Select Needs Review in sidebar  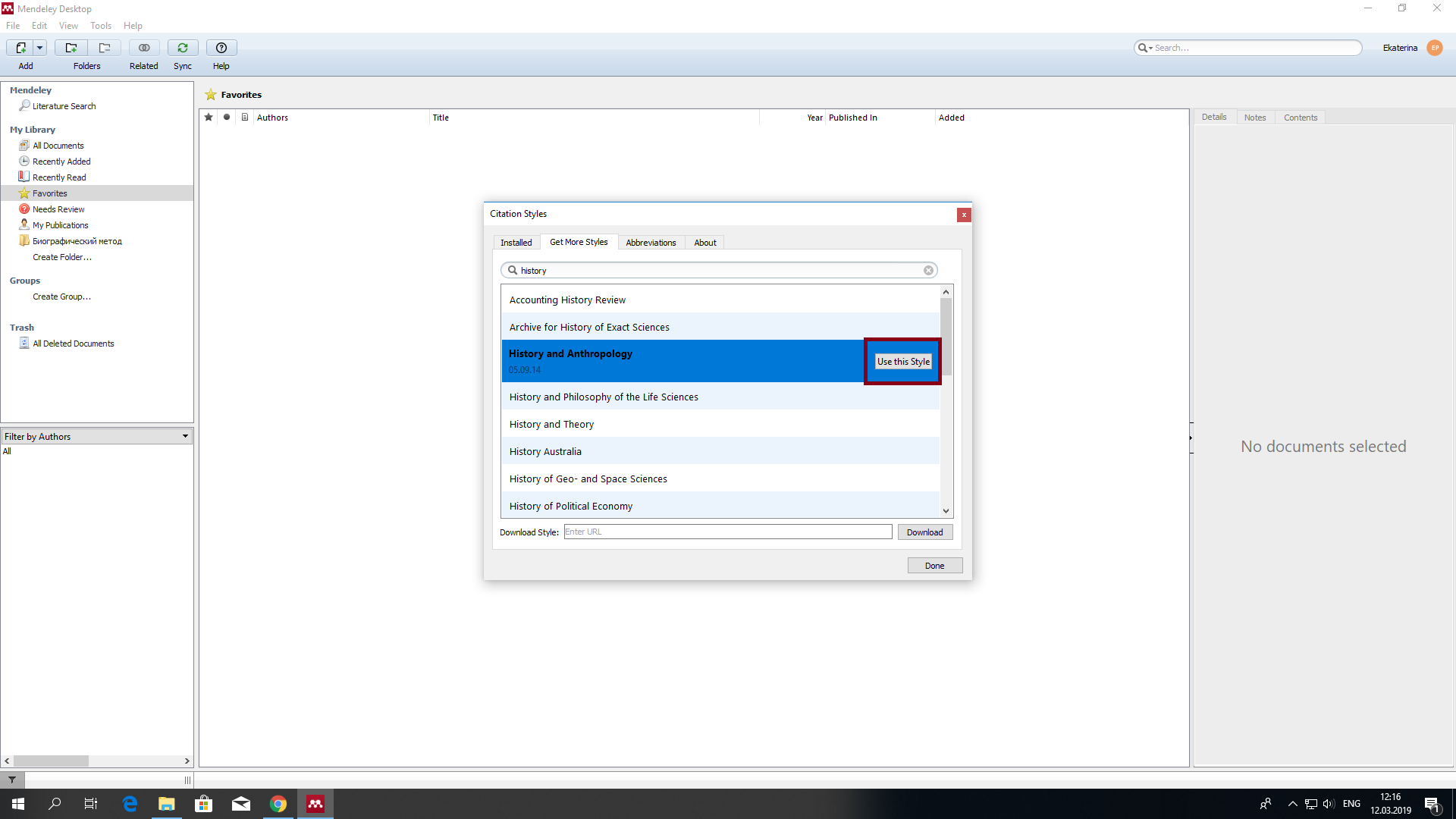58,209
